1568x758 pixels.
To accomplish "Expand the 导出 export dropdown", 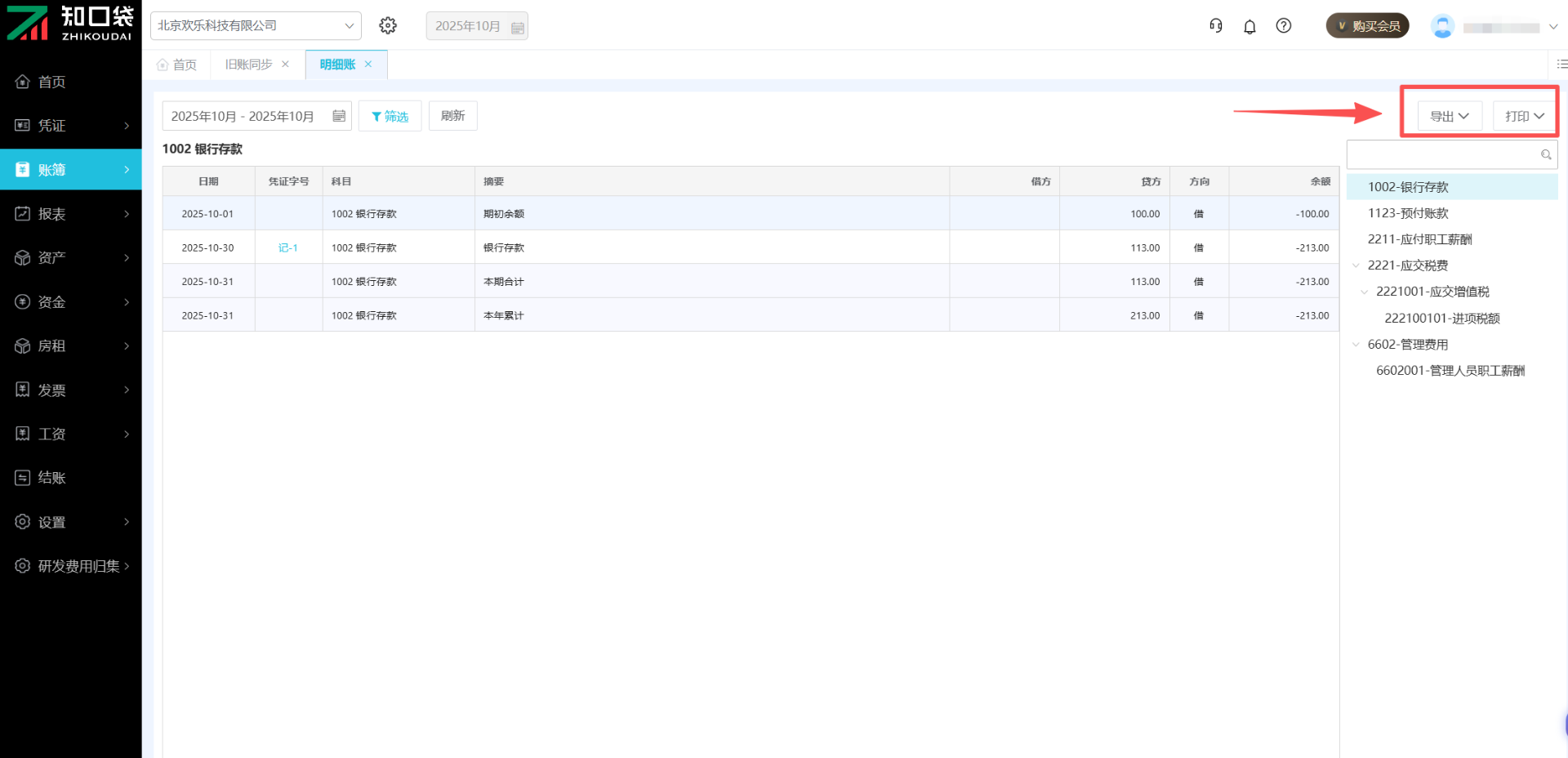I will coord(1449,116).
